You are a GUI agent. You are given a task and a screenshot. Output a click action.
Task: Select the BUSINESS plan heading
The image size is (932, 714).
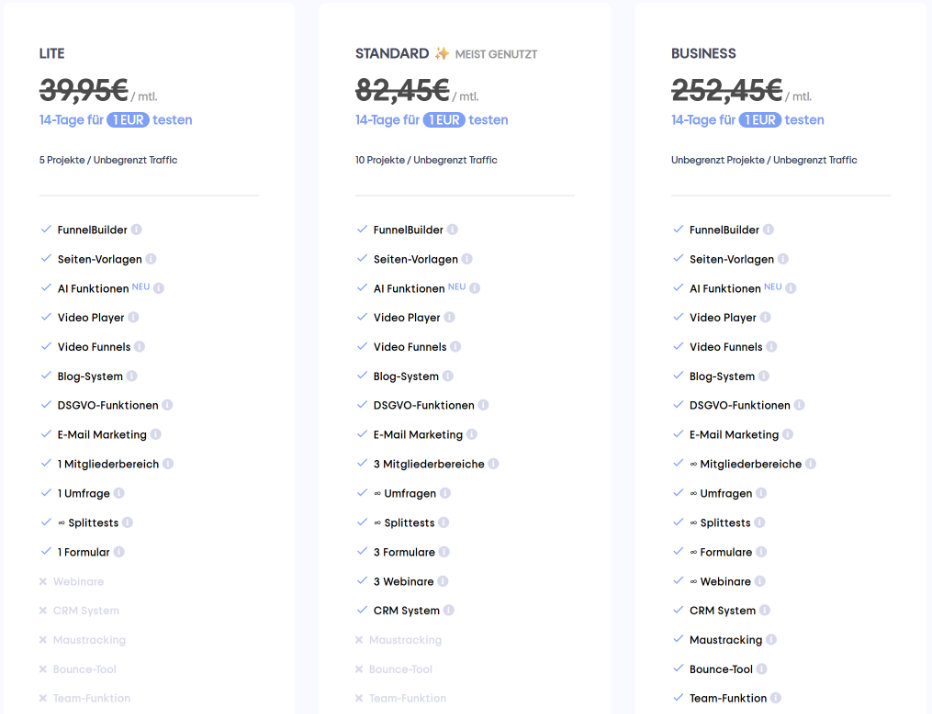pos(703,54)
